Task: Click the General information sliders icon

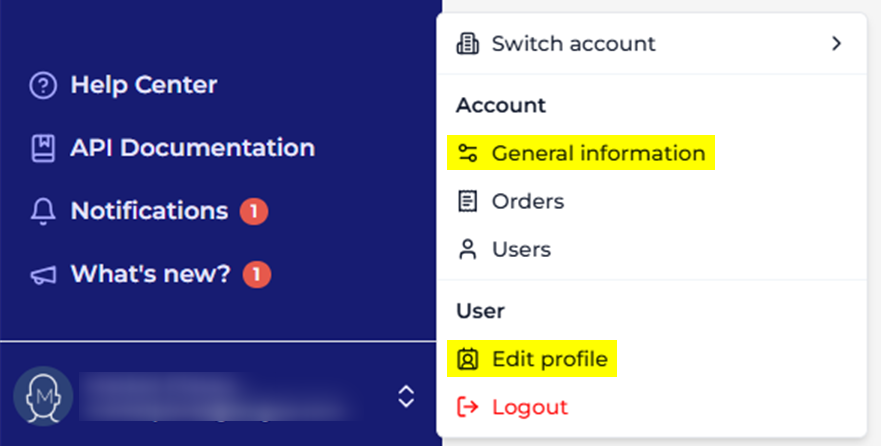Action: coord(467,154)
